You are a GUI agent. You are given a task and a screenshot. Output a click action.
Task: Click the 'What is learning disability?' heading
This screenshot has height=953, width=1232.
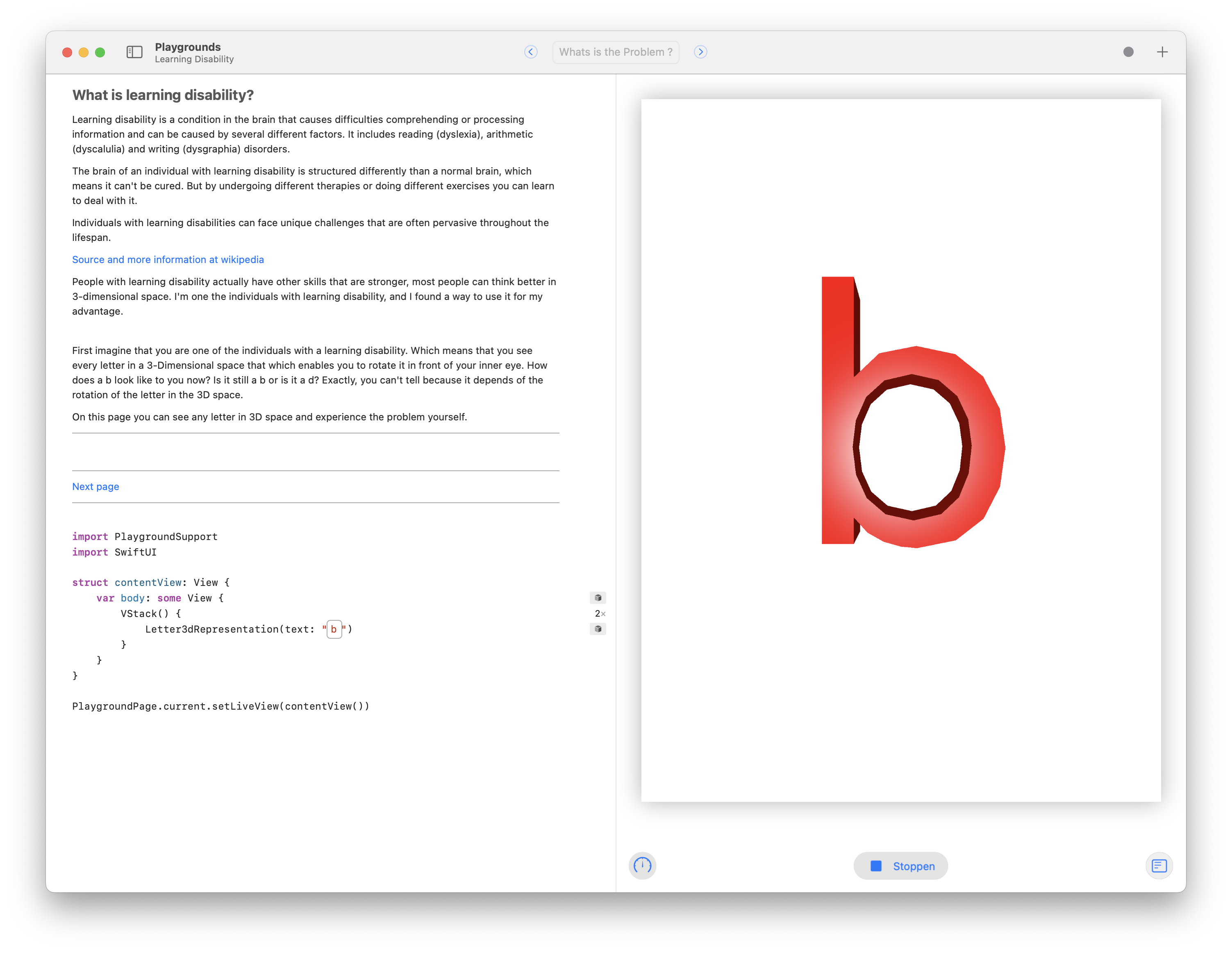[163, 95]
